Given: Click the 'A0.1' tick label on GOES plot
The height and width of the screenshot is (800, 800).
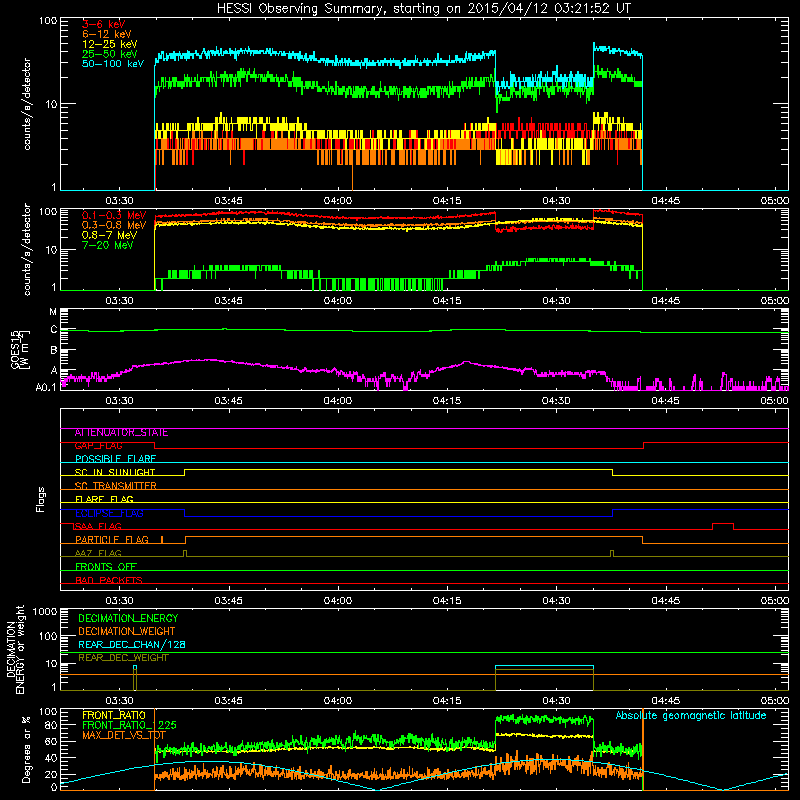Looking at the screenshot, I should coord(46,388).
